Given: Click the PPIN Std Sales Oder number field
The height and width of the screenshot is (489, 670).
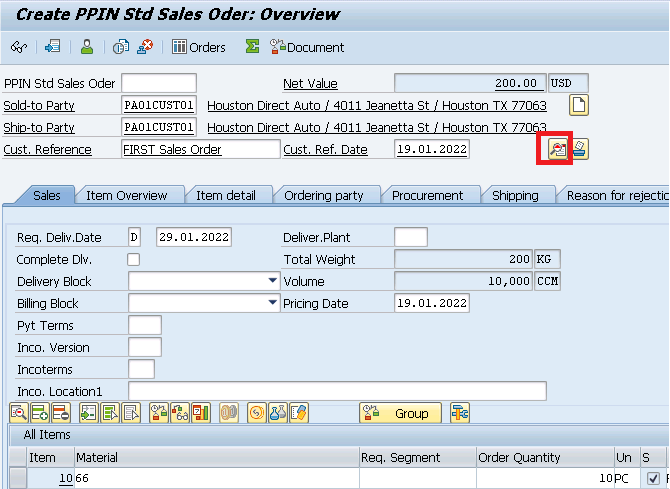Looking at the screenshot, I should click(159, 83).
